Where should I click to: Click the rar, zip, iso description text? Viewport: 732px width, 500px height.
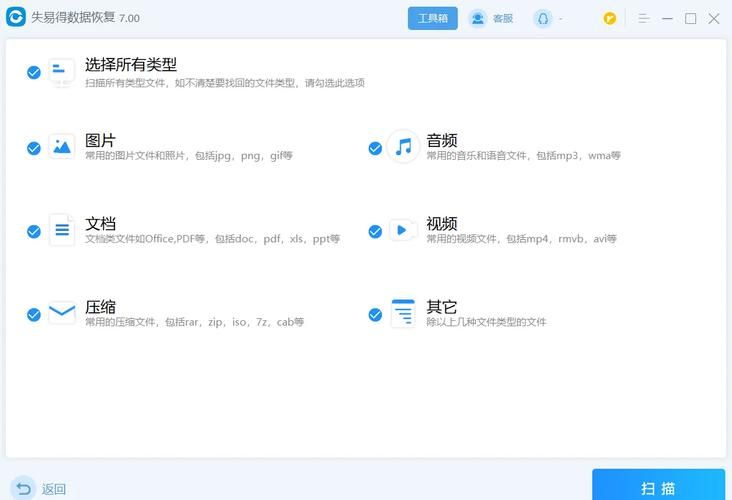tap(194, 322)
